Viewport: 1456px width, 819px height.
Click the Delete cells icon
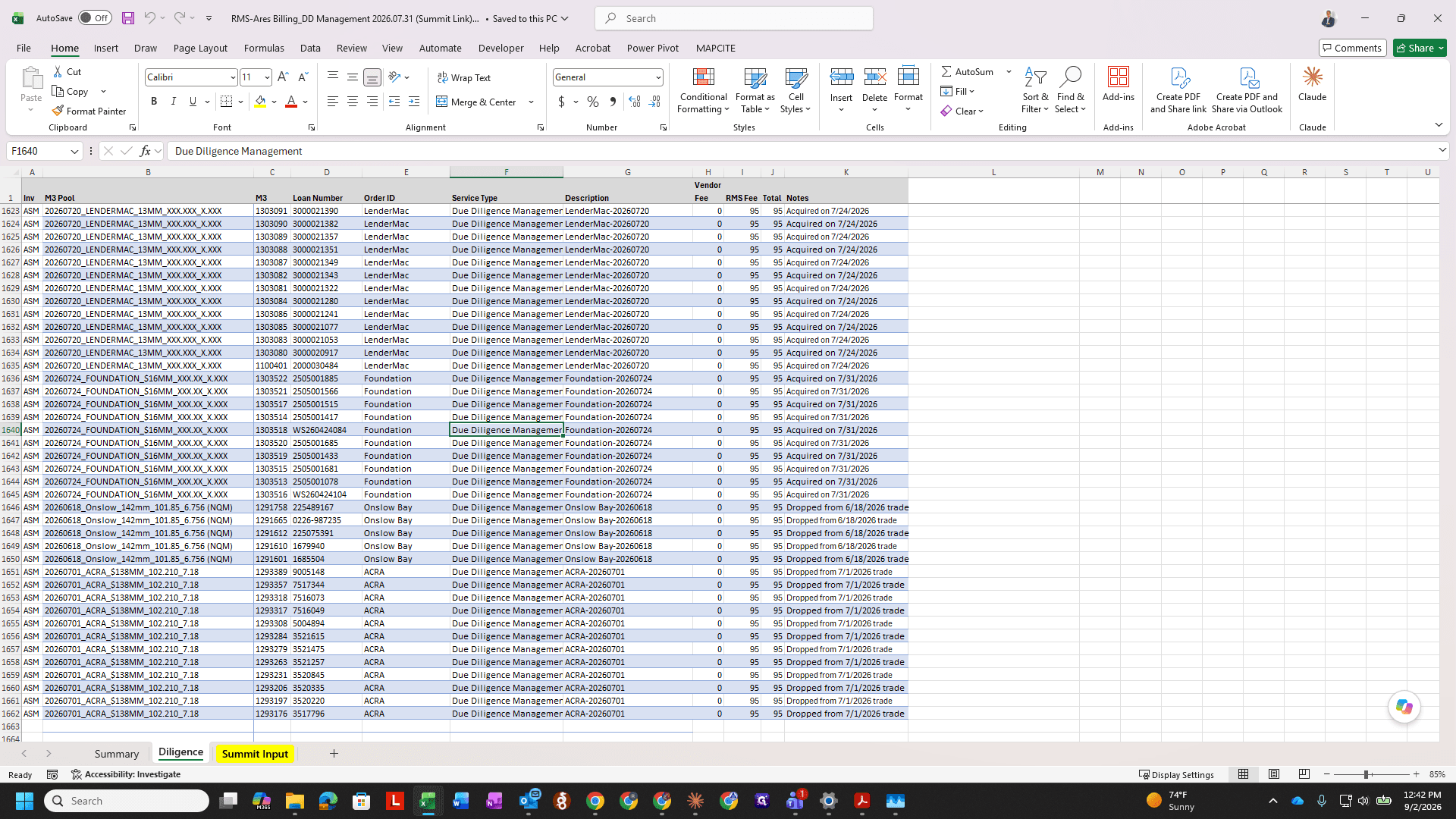coord(874,77)
